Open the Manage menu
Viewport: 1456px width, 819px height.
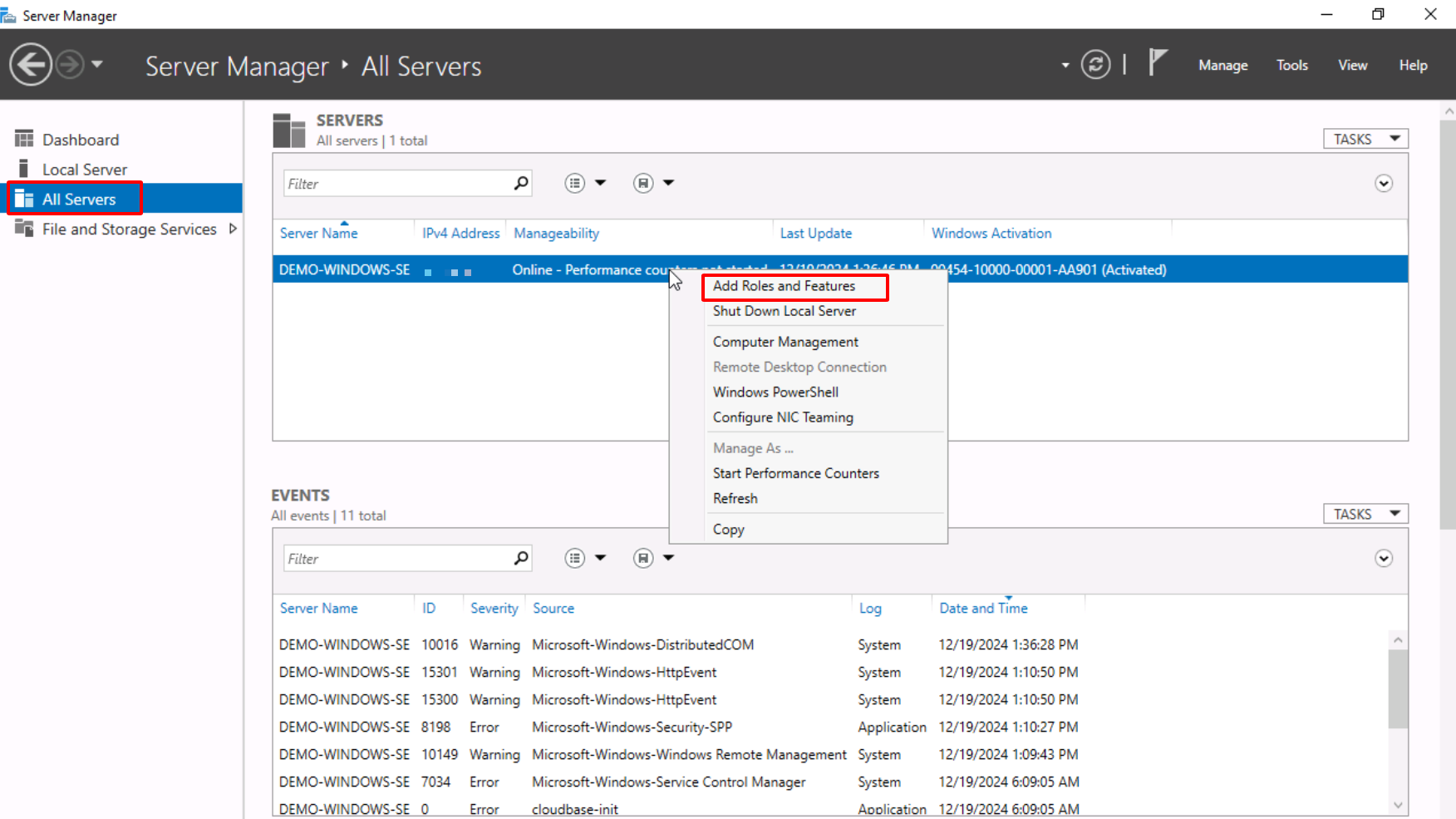1222,65
